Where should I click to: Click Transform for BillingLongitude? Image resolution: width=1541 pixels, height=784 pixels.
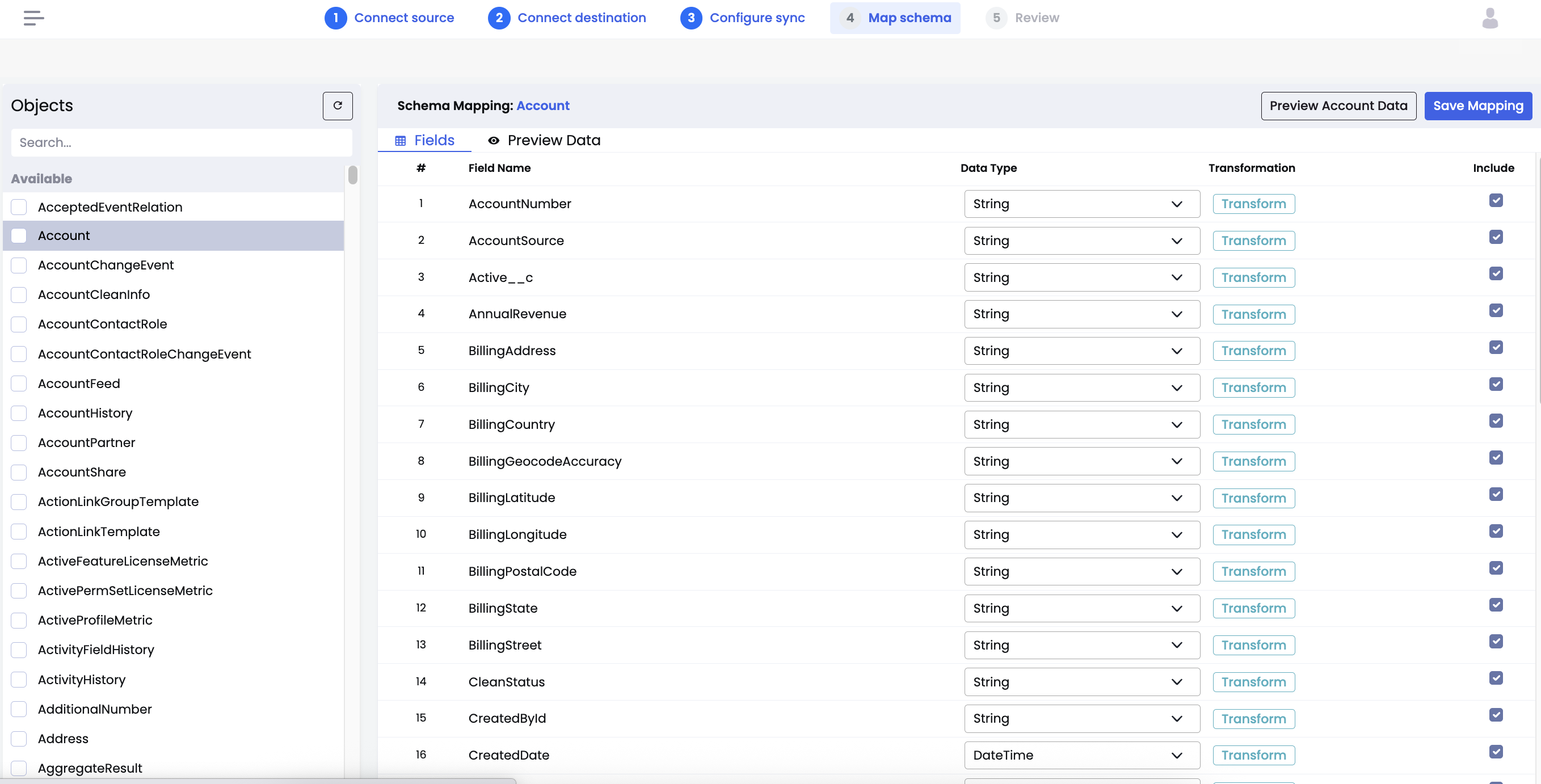[x=1253, y=534]
